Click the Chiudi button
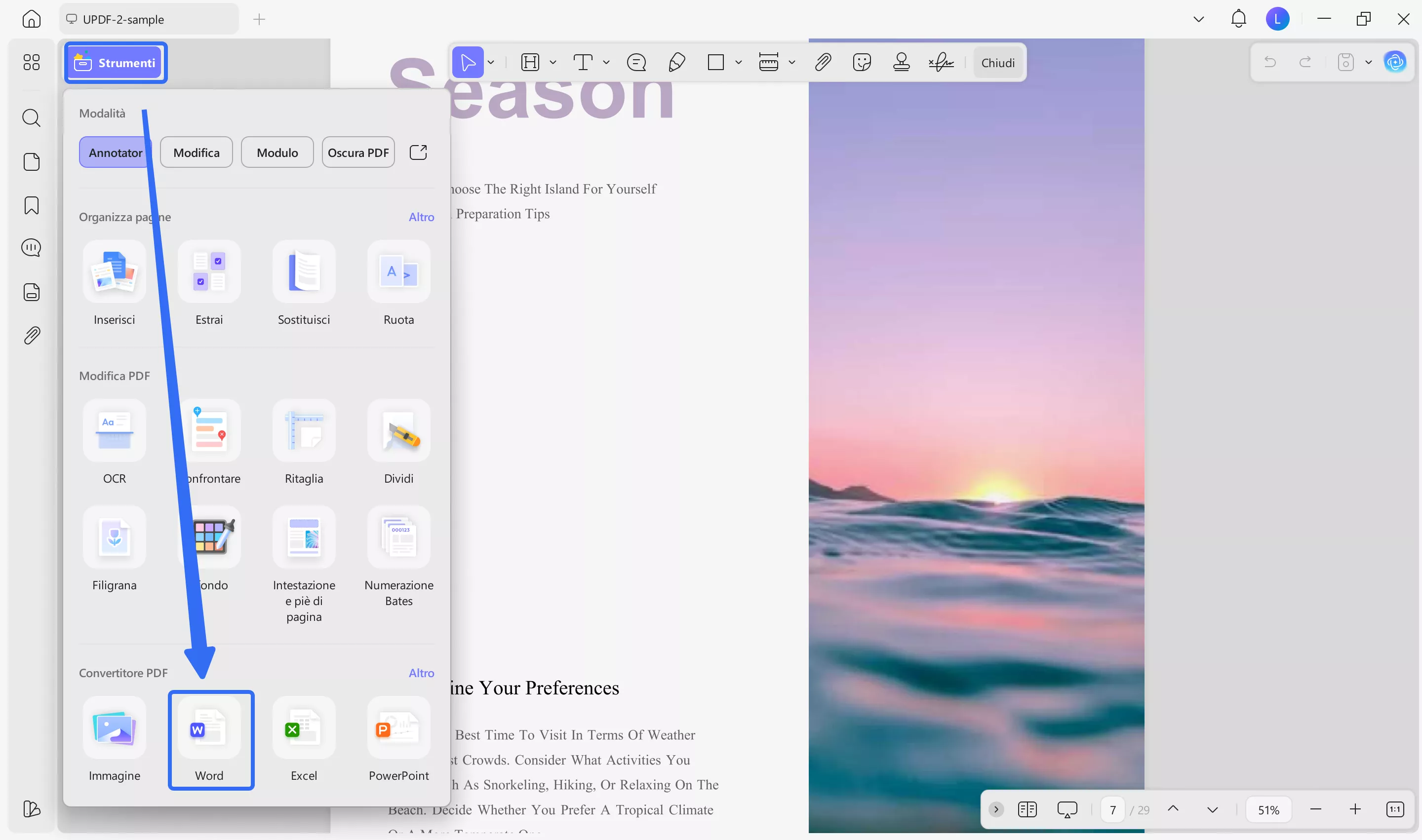The width and height of the screenshot is (1422, 840). coord(997,62)
